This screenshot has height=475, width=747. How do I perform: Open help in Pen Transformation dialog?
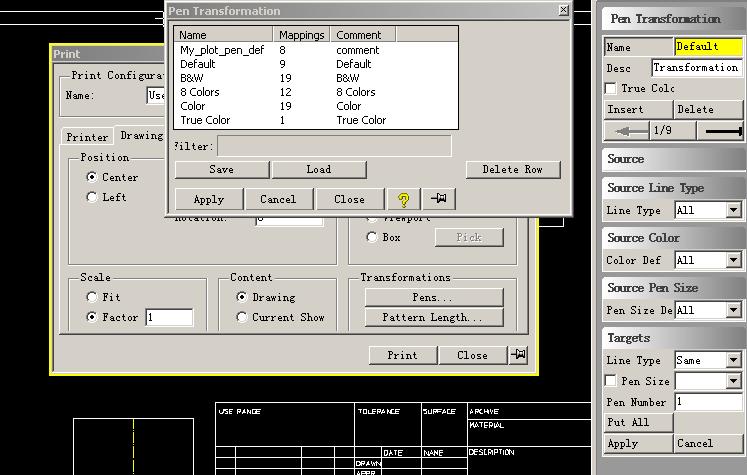coord(404,199)
